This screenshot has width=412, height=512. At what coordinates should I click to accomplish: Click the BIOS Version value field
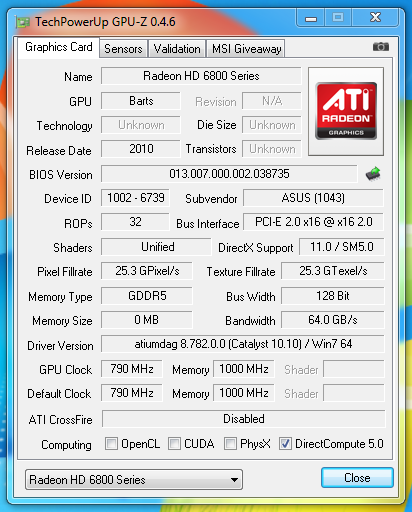tap(229, 174)
